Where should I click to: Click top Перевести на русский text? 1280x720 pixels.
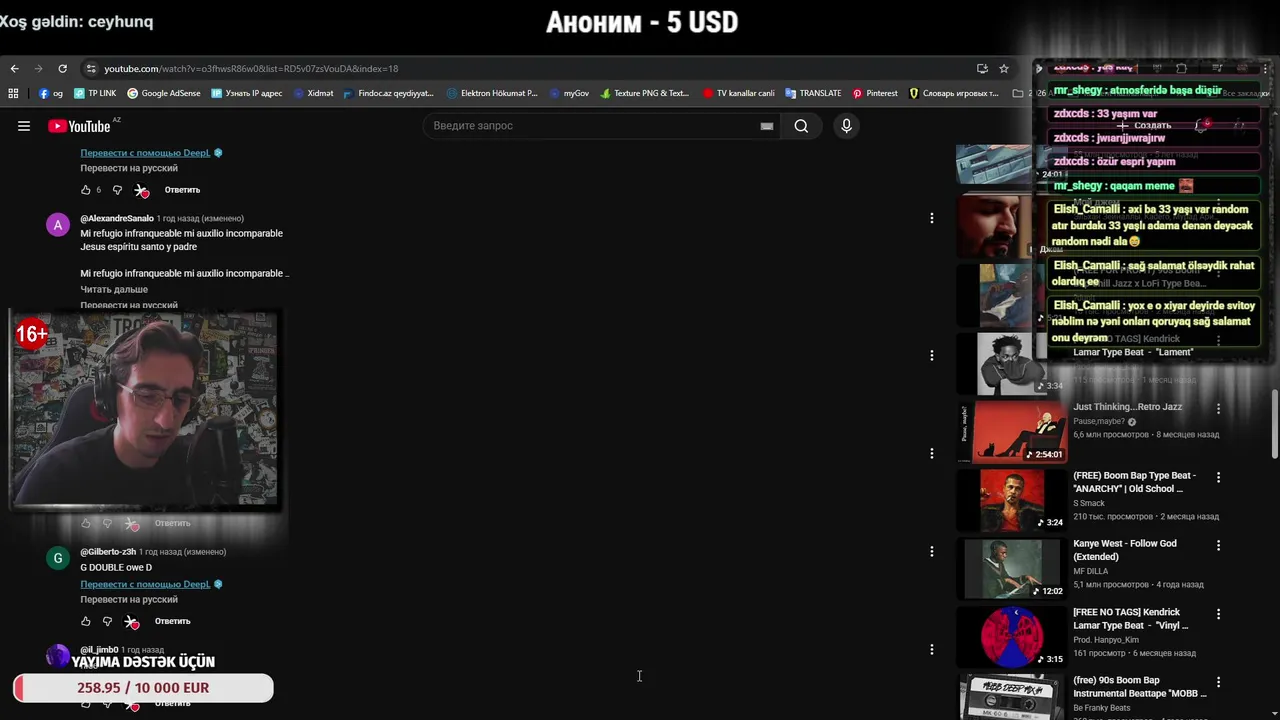tap(129, 168)
